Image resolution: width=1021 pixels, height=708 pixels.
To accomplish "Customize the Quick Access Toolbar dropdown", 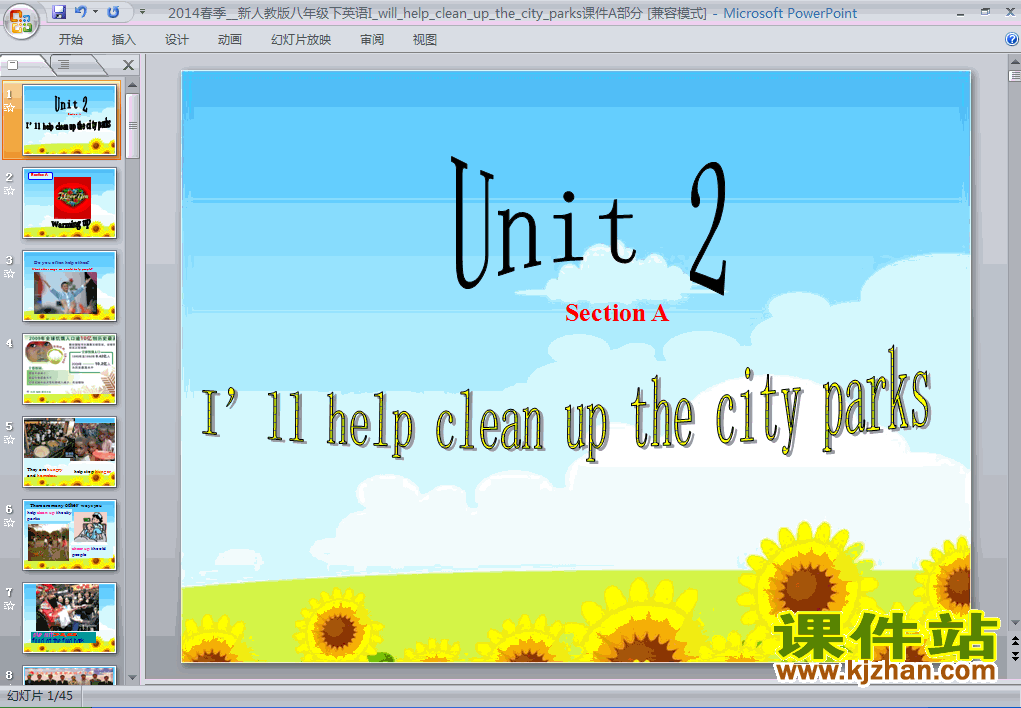I will click(142, 12).
